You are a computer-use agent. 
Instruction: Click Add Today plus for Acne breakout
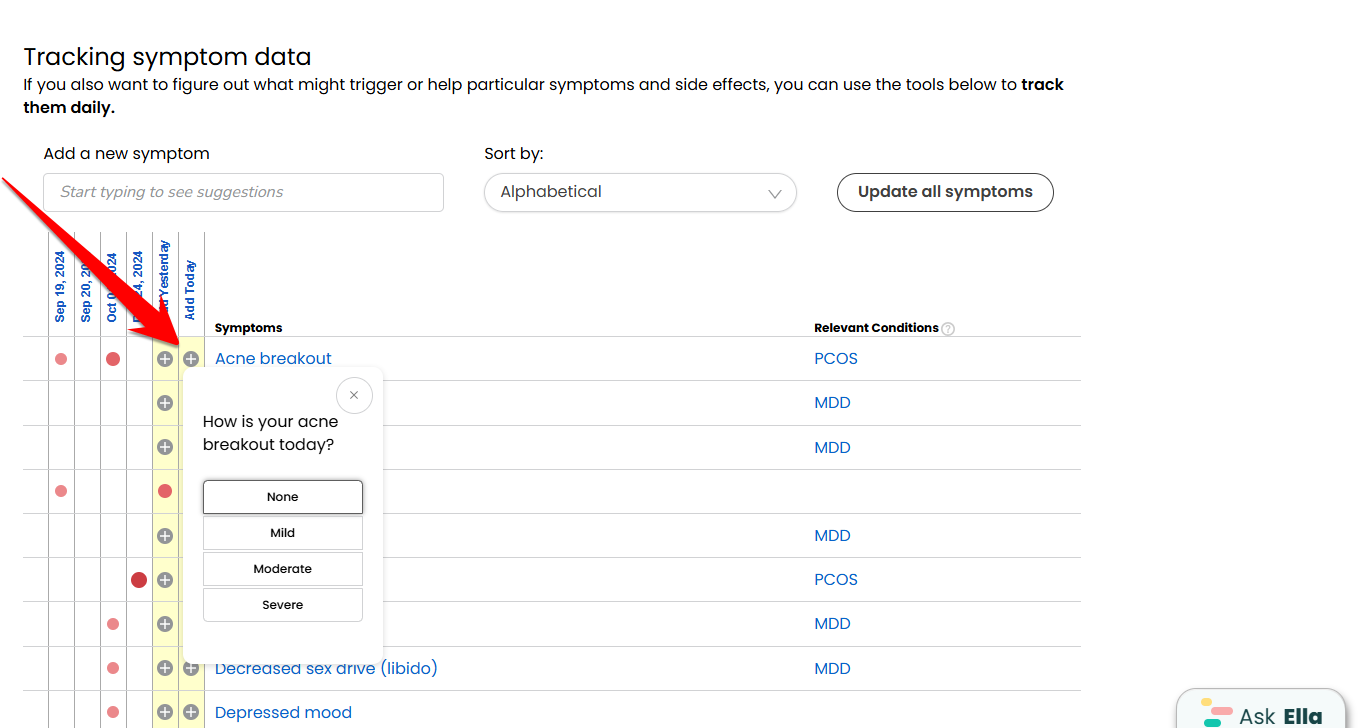tap(191, 359)
